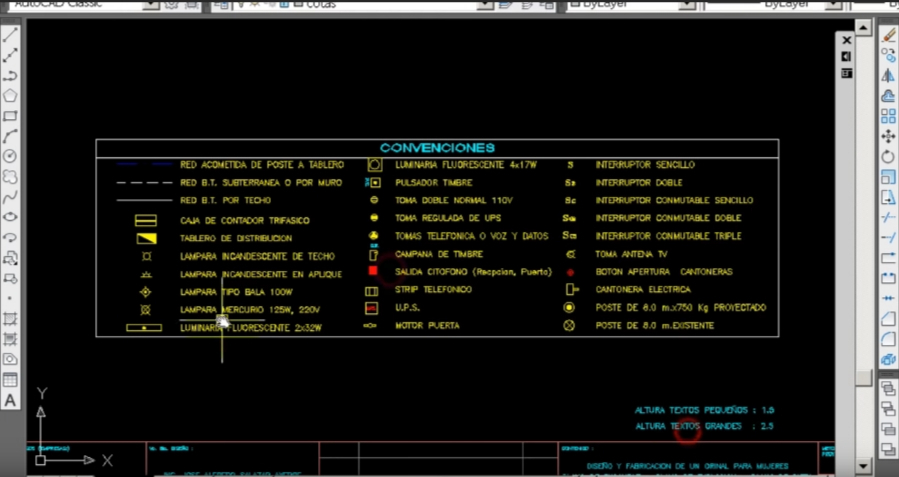Select the Mirror tool
The width and height of the screenshot is (899, 477).
[888, 75]
